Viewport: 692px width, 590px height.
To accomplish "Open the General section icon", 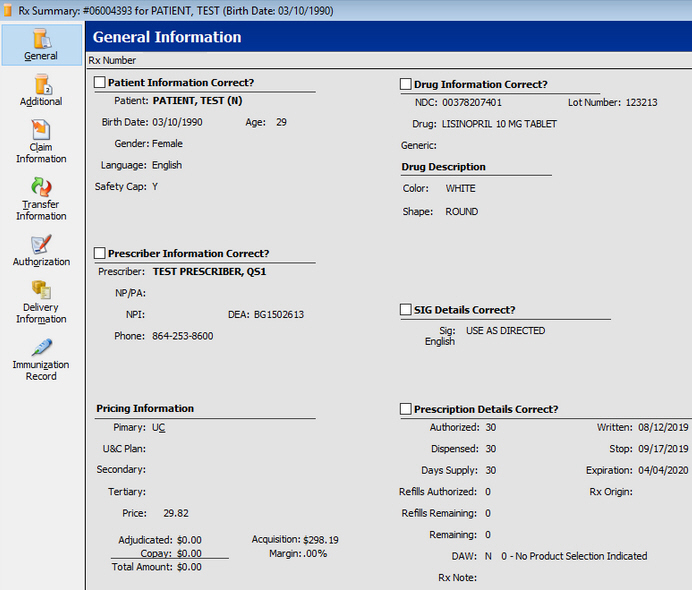I will 41,40.
